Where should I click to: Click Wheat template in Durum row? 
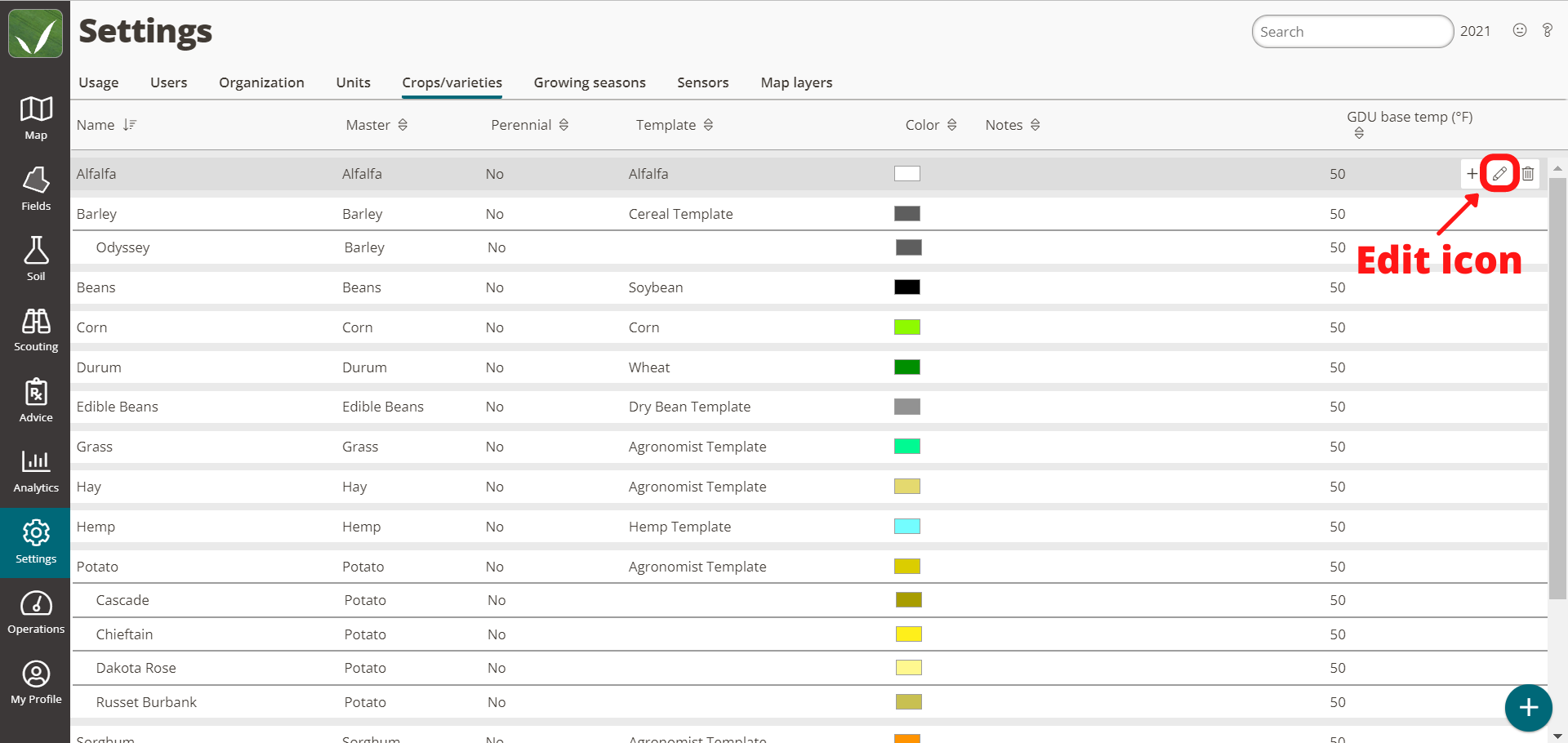coord(649,367)
